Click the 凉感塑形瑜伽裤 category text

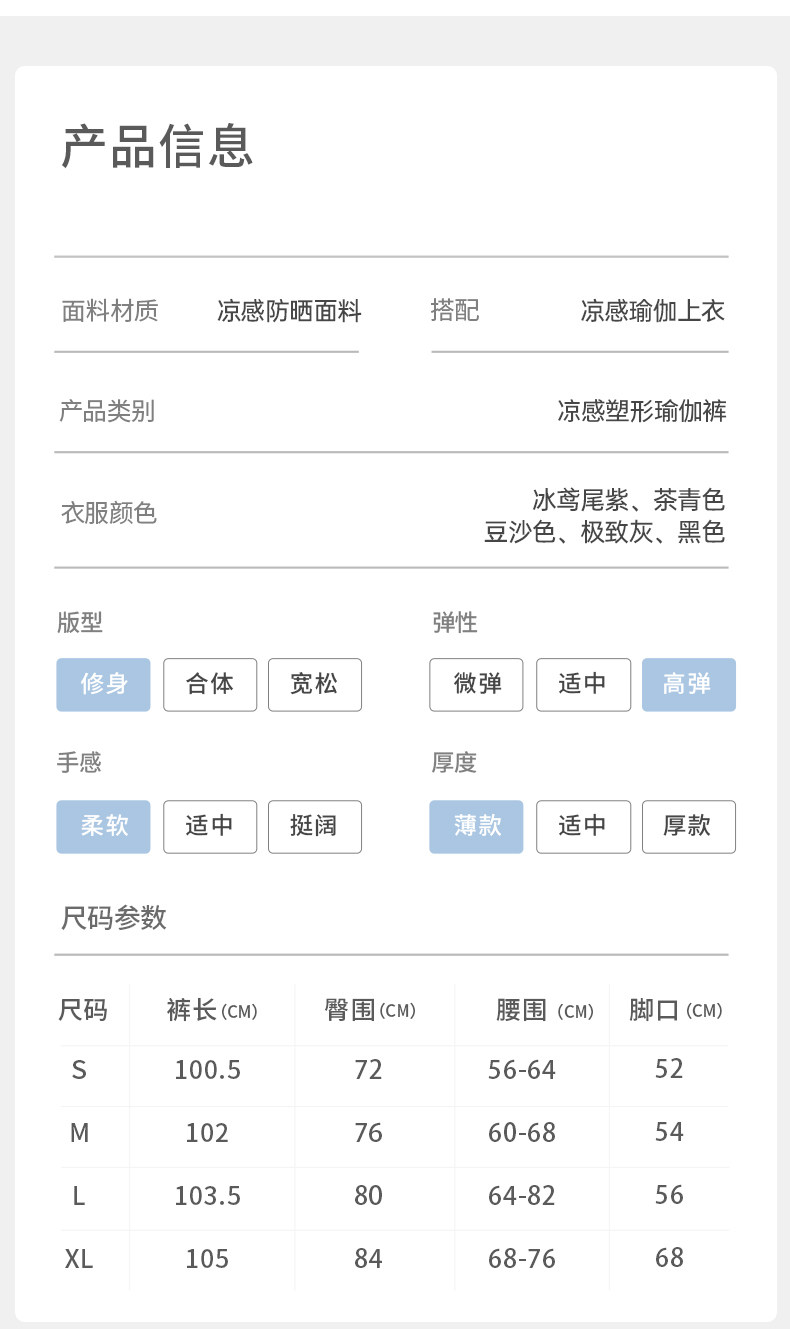click(642, 411)
